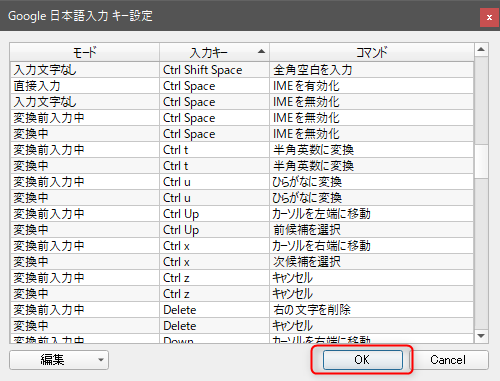Select Delete cell in 変換前入力中 row
Image resolution: width=500 pixels, height=381 pixels.
pyautogui.click(x=214, y=310)
